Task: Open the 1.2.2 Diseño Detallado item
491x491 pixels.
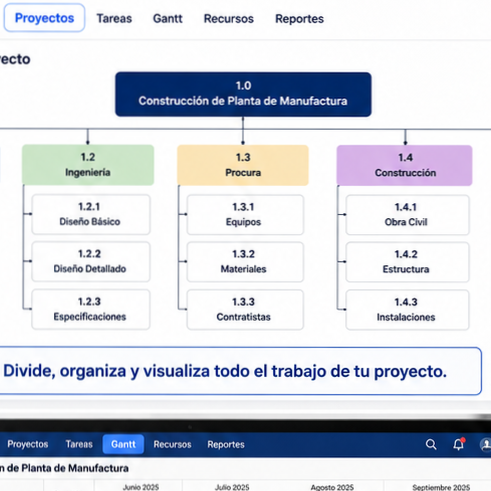Action: (x=91, y=262)
